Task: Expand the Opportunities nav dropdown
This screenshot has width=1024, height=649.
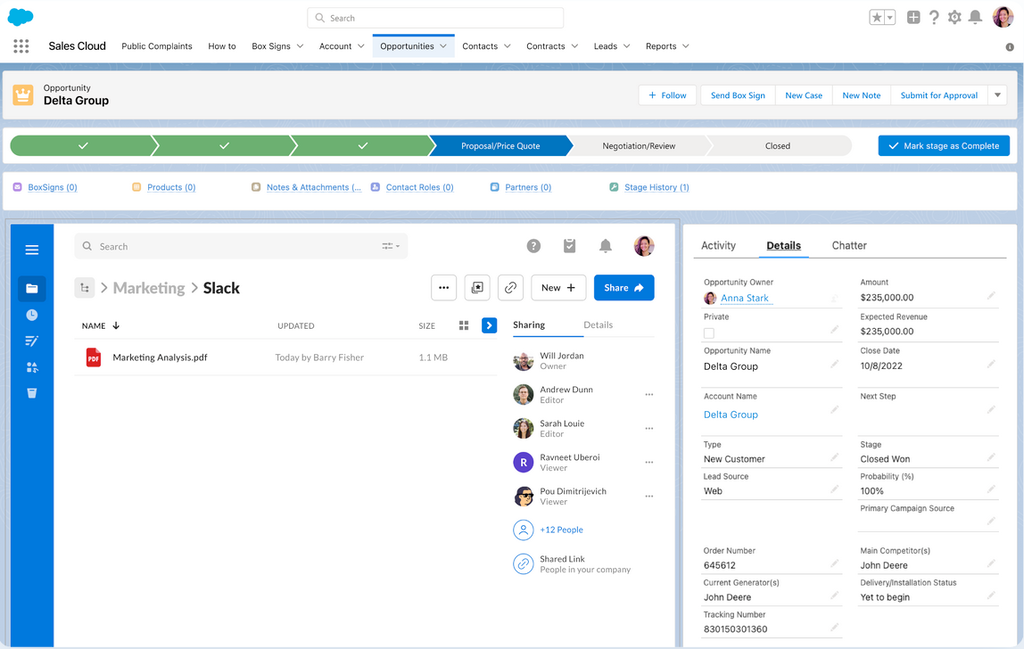Action: click(443, 46)
